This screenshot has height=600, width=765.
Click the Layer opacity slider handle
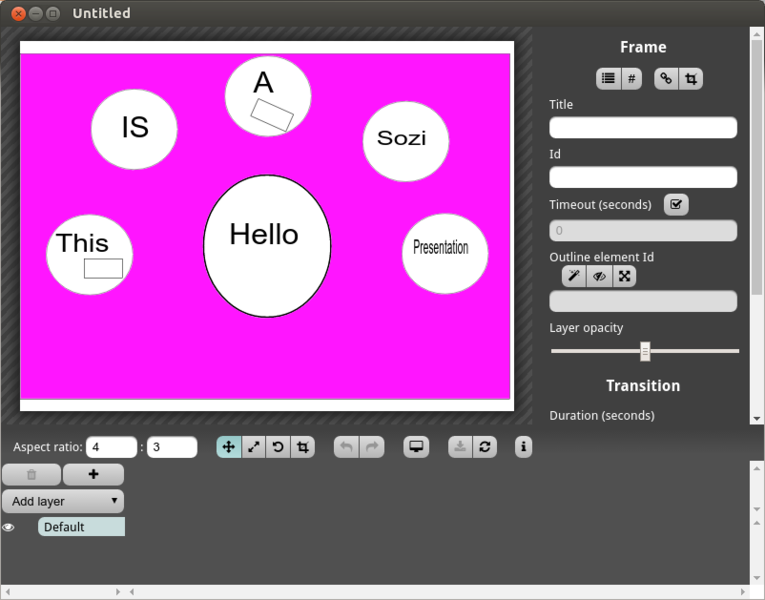coord(645,352)
